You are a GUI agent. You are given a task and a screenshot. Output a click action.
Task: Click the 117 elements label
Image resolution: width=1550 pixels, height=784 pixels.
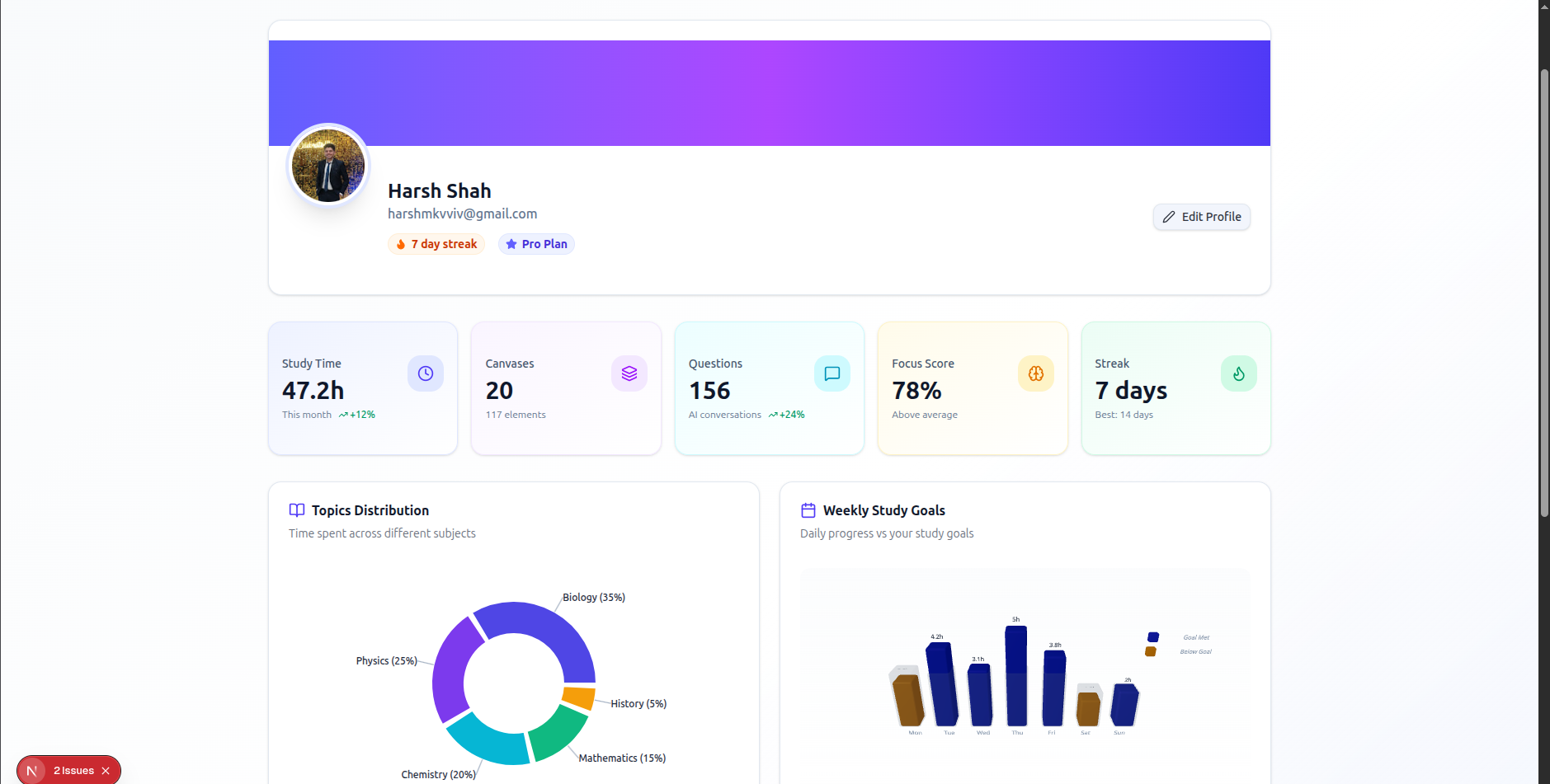pyautogui.click(x=516, y=415)
